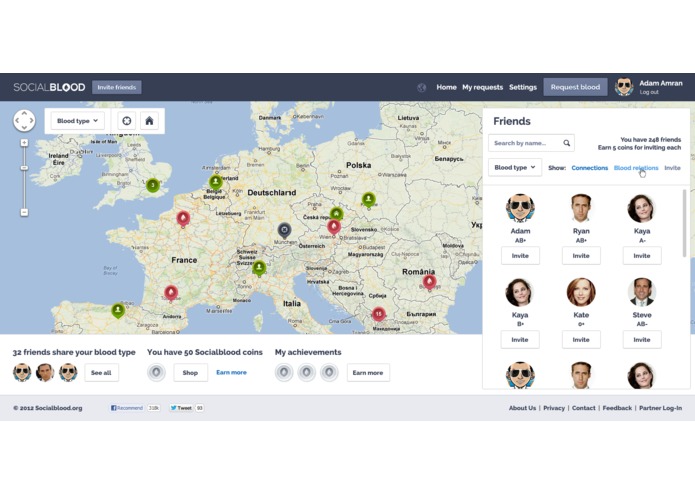The image size is (695, 494).
Task: Show Connections in the Friends panel
Action: coord(590,168)
